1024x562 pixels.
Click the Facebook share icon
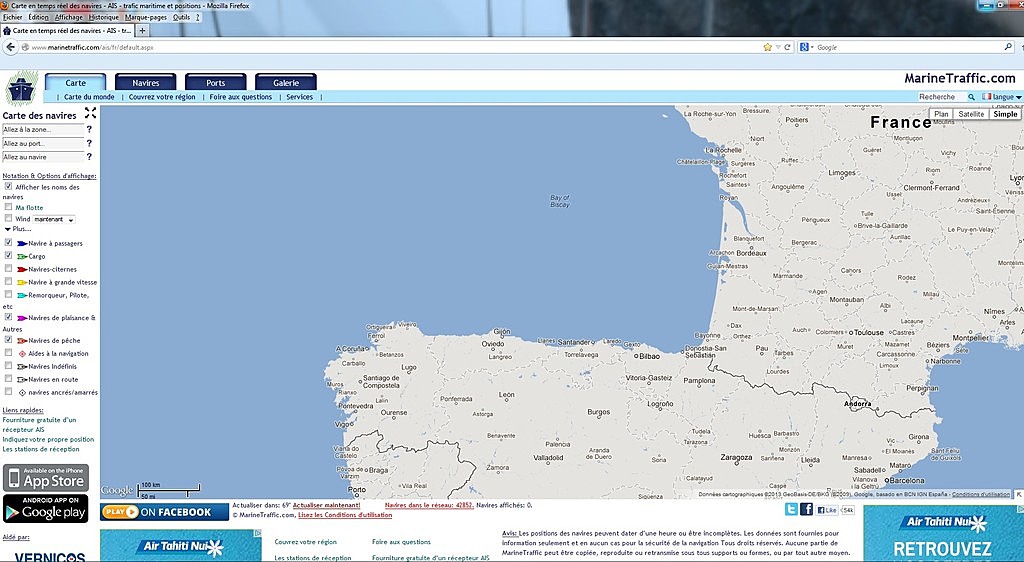[x=807, y=509]
